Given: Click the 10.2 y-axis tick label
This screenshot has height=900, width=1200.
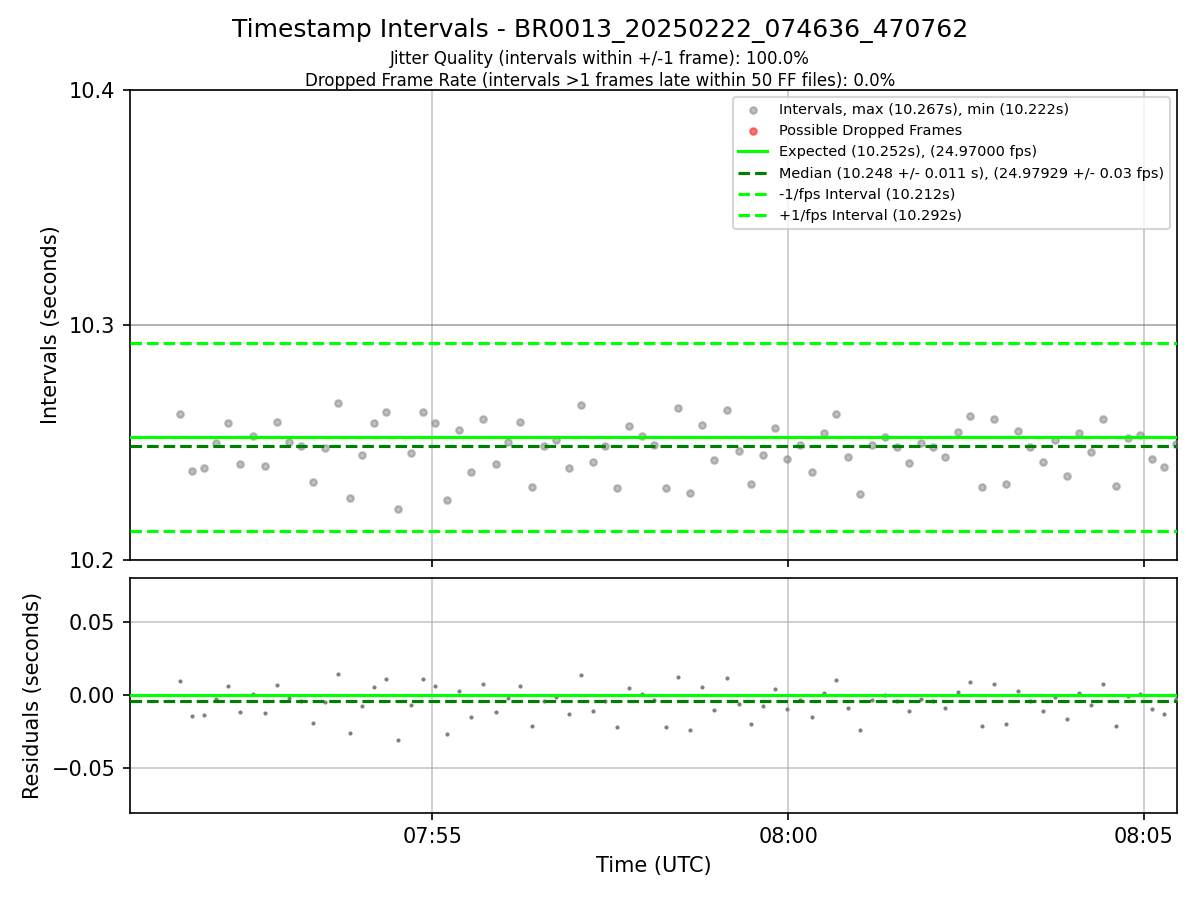Looking at the screenshot, I should click(92, 560).
